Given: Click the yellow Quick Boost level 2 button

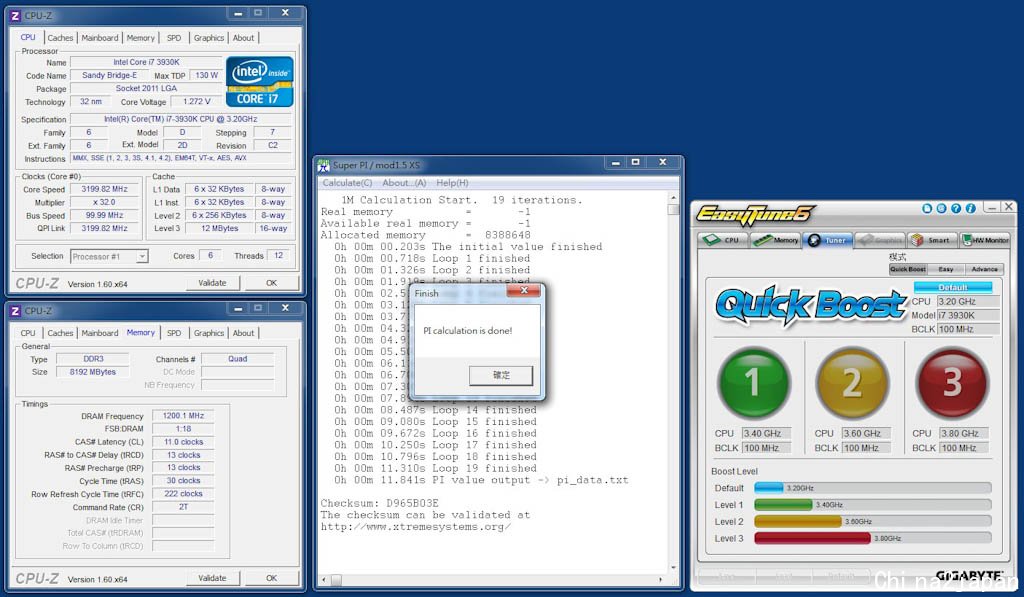Looking at the screenshot, I should pos(852,383).
